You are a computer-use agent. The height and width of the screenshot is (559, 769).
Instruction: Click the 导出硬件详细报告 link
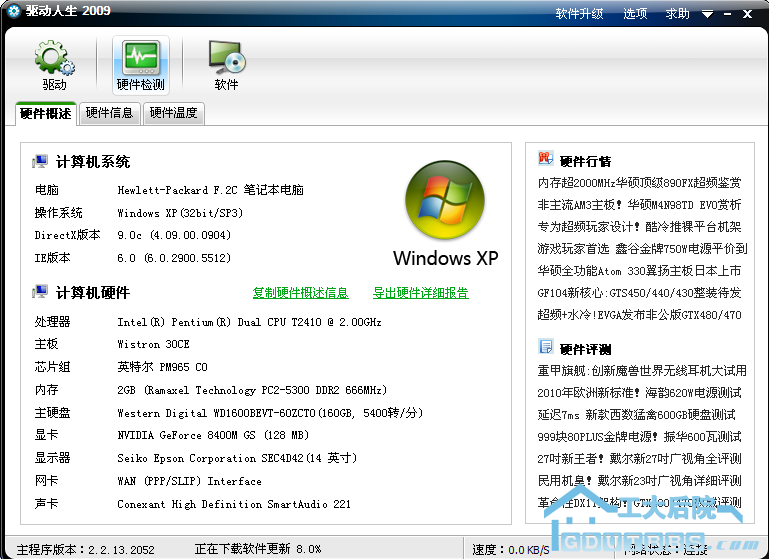click(420, 293)
